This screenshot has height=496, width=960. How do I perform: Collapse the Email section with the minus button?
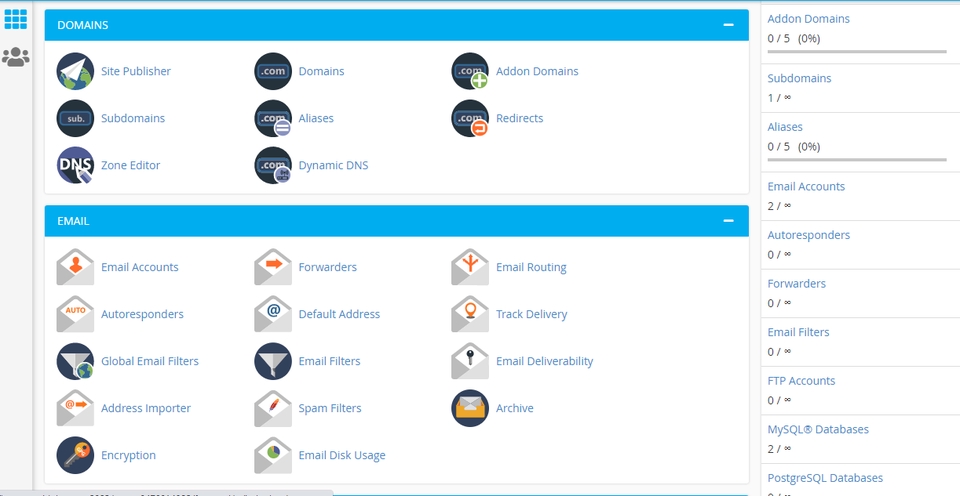(x=728, y=221)
